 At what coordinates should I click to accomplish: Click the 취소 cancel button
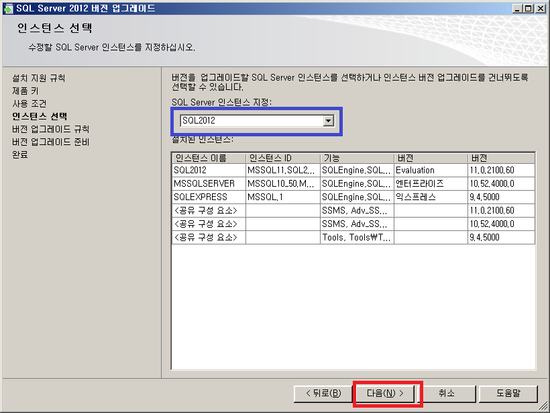(x=447, y=393)
